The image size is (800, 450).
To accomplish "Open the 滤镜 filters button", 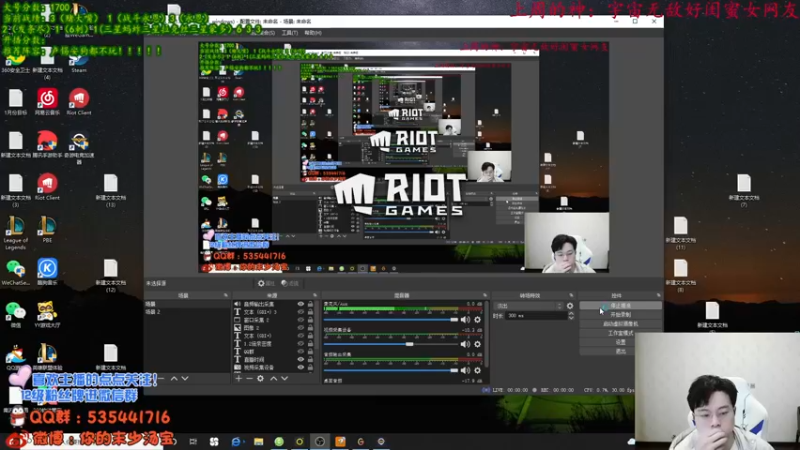I will 290,283.
